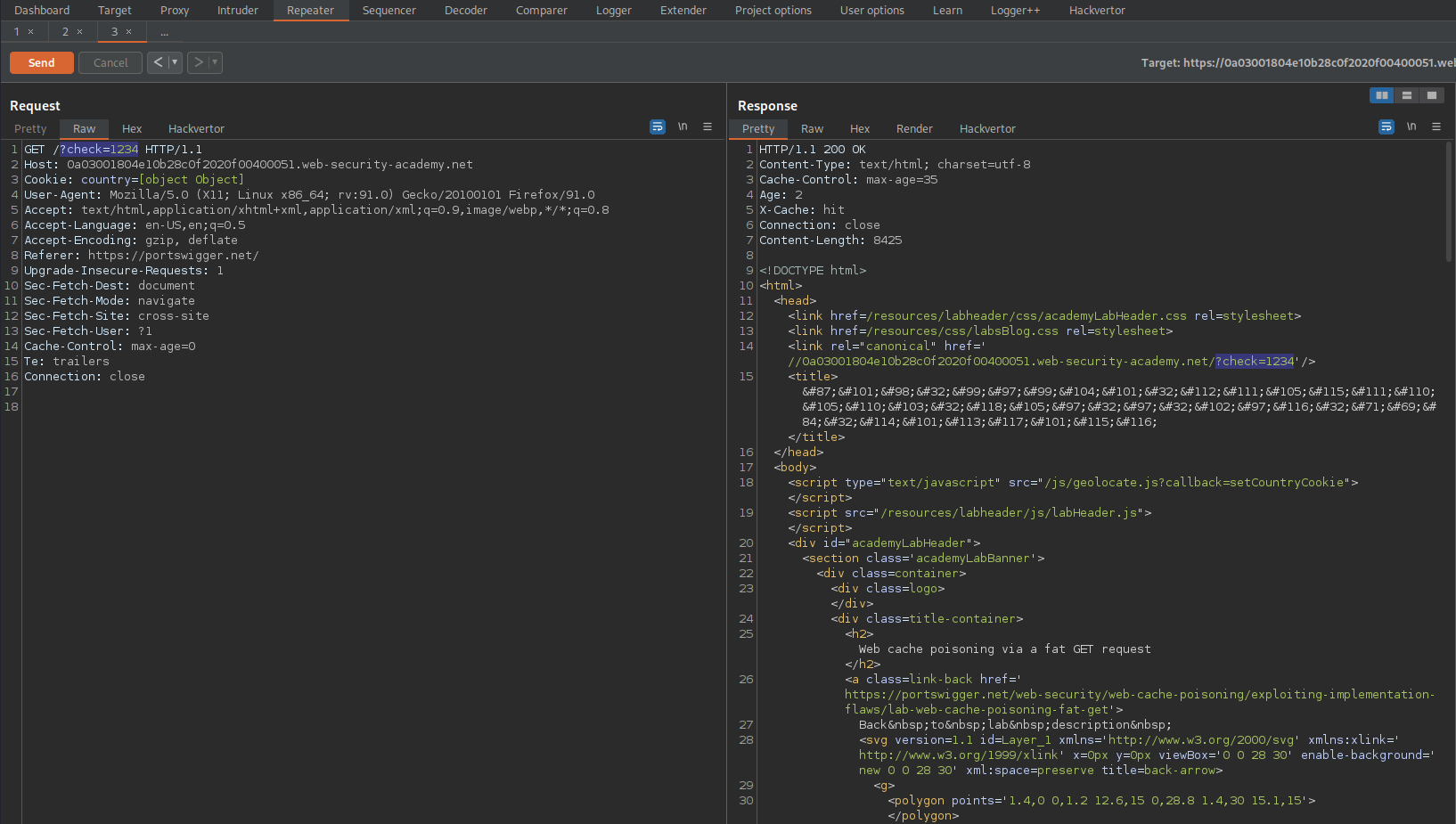Open the Sequencer tab
This screenshot has width=1456, height=824.
(389, 11)
